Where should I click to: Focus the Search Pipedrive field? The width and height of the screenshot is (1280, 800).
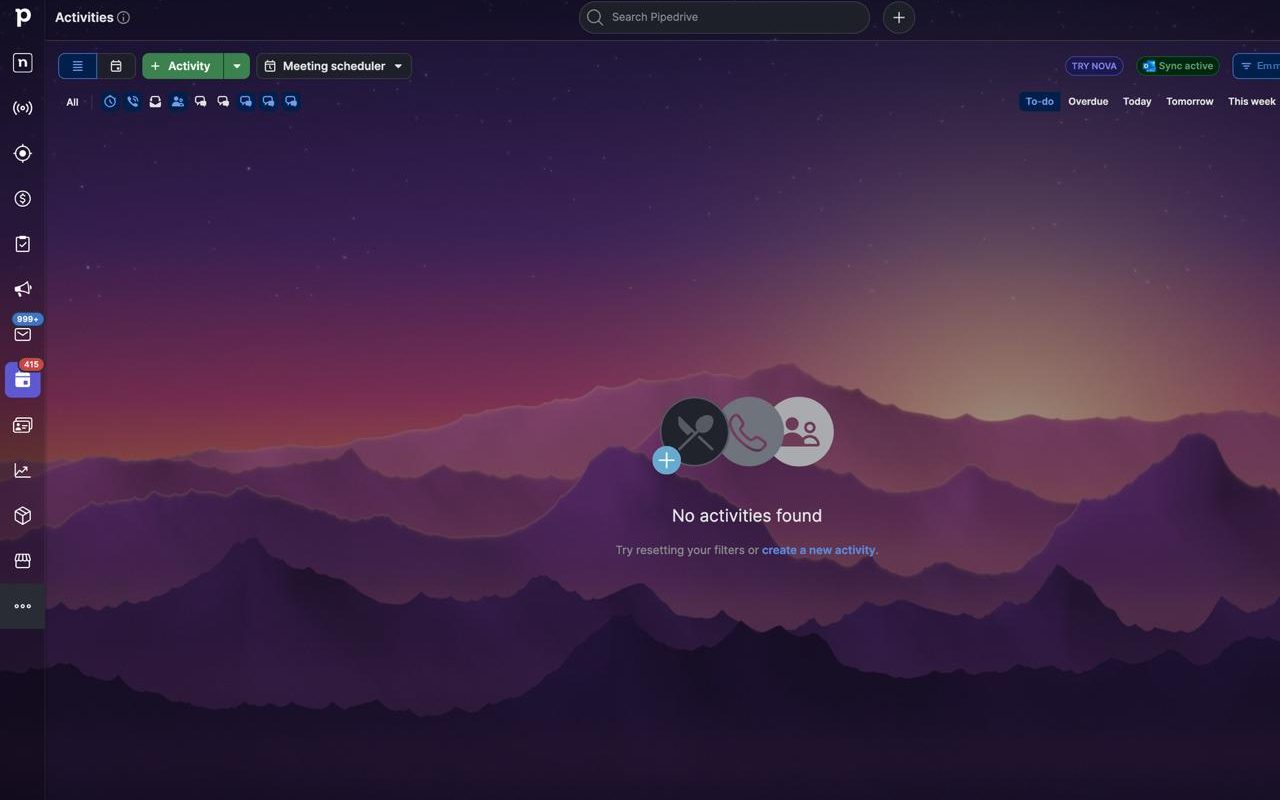pos(724,17)
